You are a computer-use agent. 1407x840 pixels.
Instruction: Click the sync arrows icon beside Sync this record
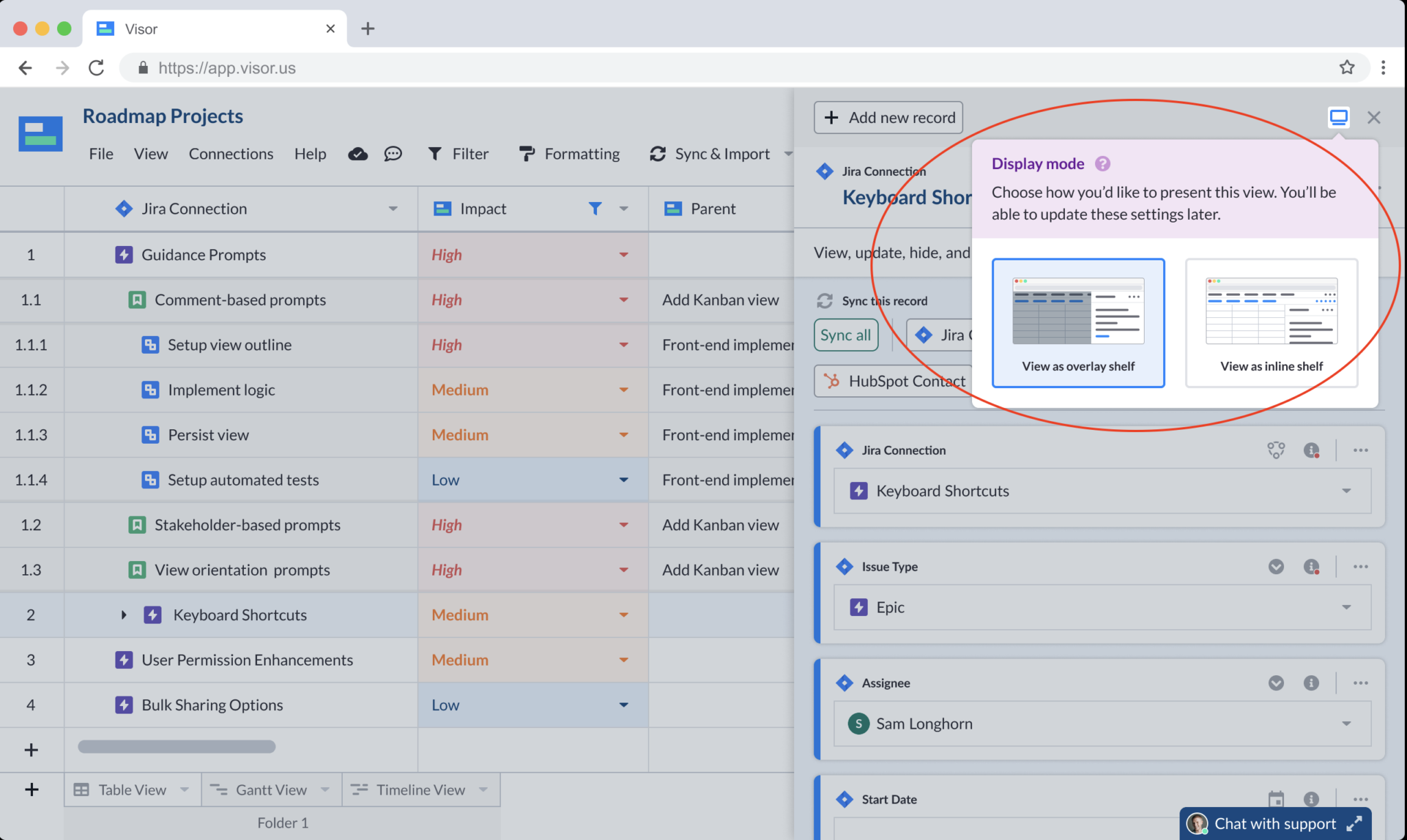(x=824, y=301)
